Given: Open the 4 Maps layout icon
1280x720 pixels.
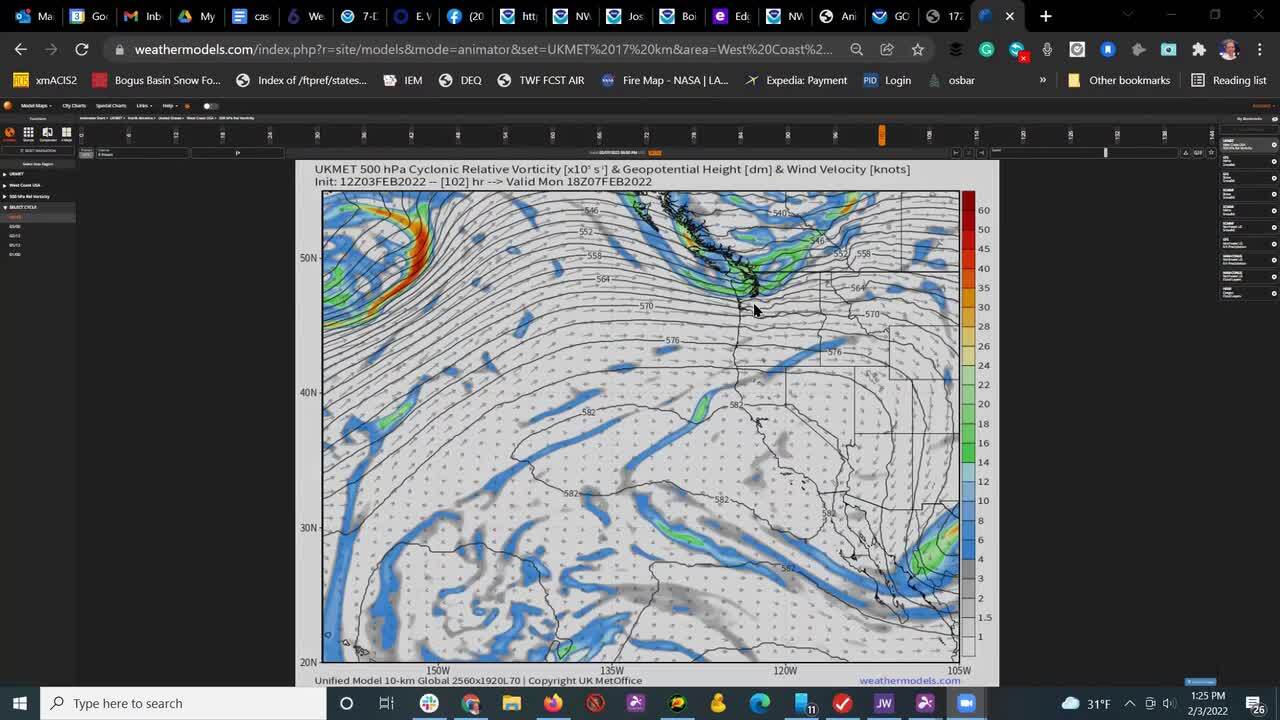Looking at the screenshot, I should (x=66, y=131).
